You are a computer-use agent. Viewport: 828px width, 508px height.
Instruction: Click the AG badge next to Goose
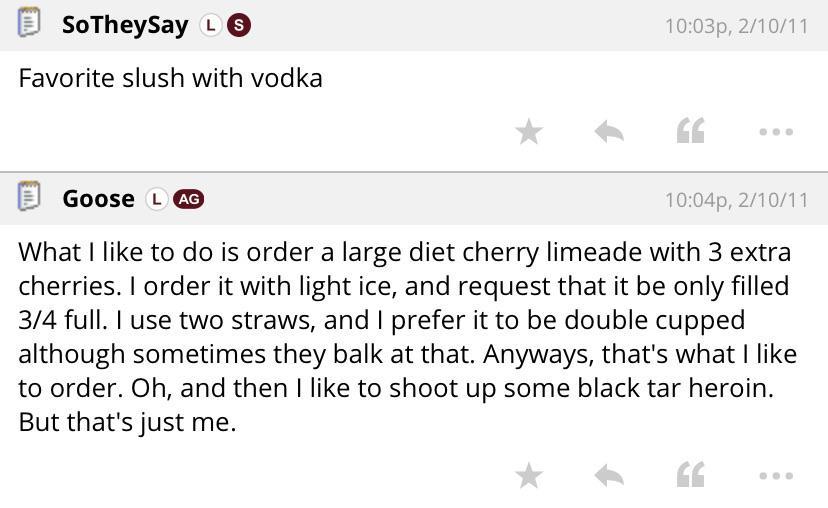(188, 199)
